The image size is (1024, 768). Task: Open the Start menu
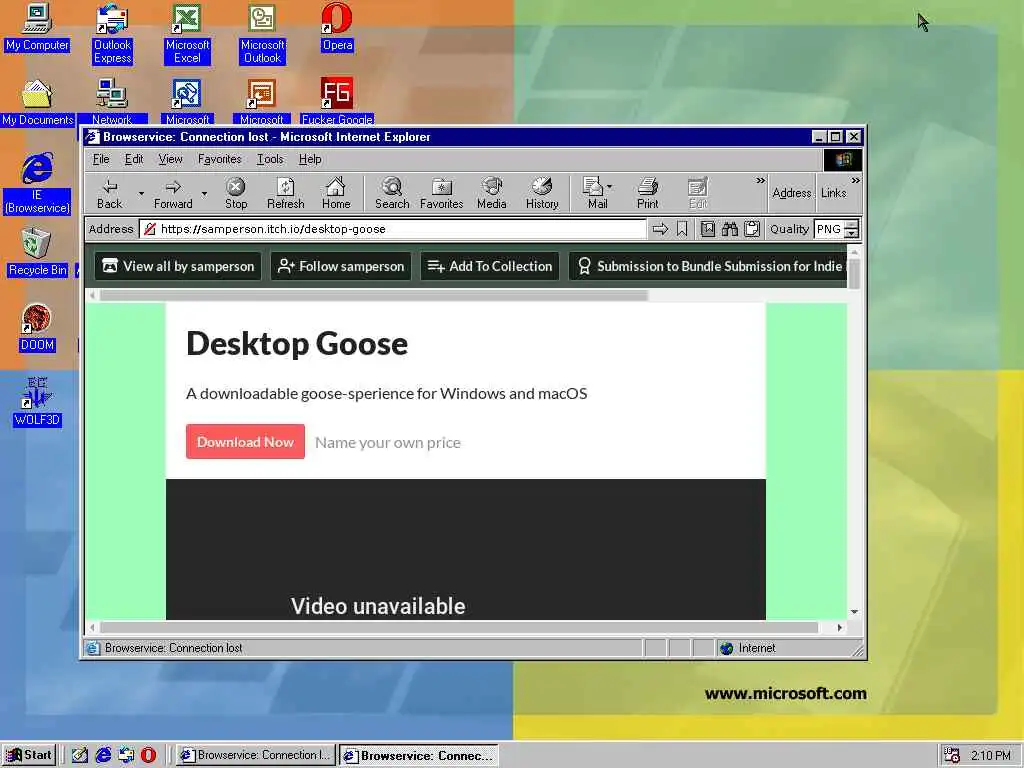click(x=29, y=755)
